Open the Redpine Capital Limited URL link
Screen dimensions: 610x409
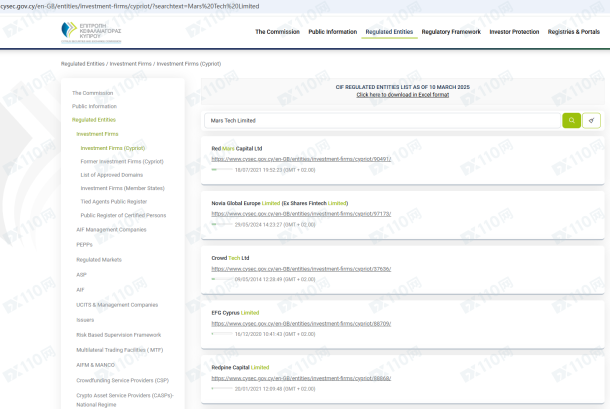point(301,378)
